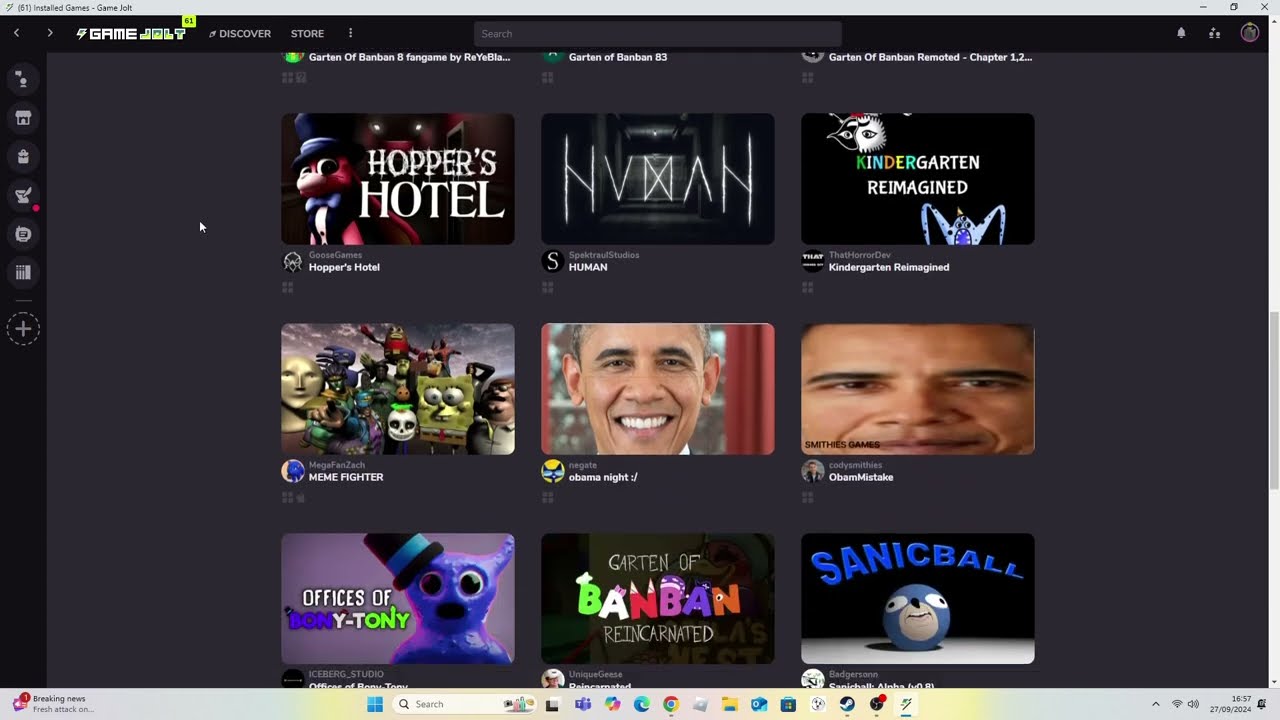Click the Windows taskbar search box
This screenshot has width=1280, height=720.
pyautogui.click(x=463, y=704)
